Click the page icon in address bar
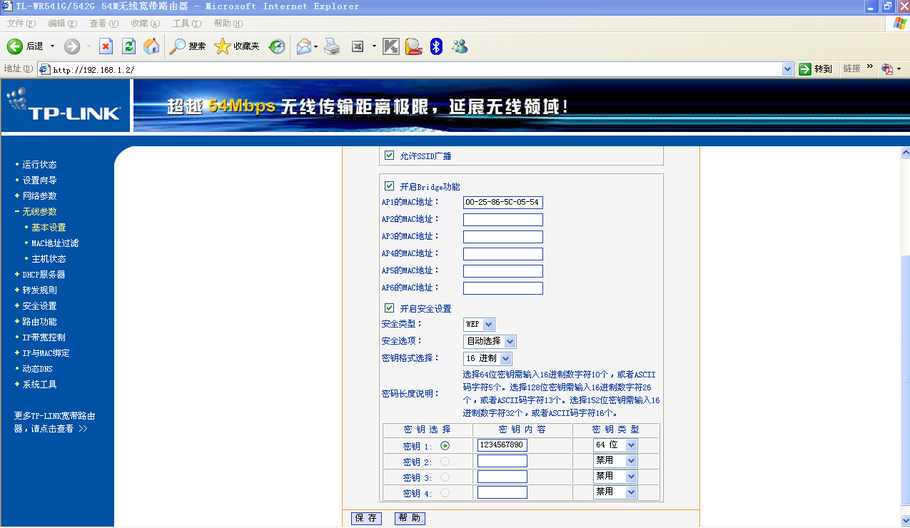This screenshot has width=910, height=528. point(45,70)
